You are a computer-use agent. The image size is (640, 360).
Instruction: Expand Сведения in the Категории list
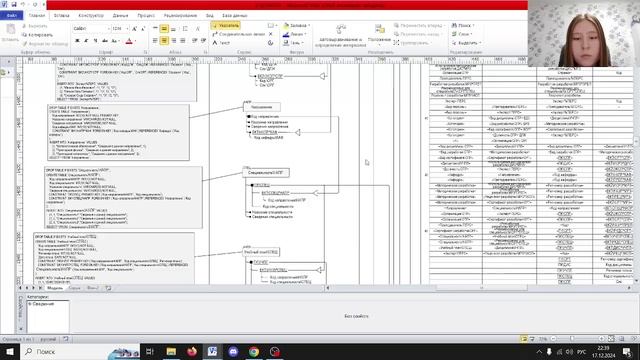click(30, 304)
